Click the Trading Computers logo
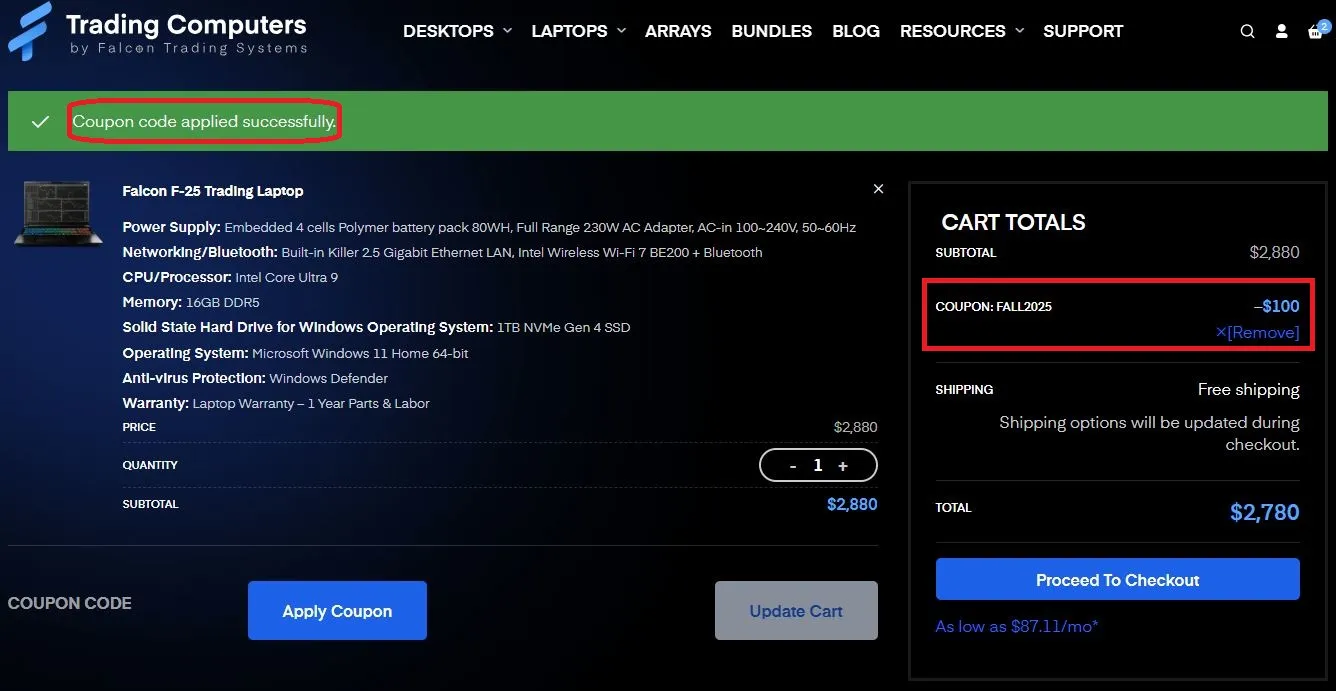Screen dimensions: 1336x691 pyautogui.click(x=158, y=31)
